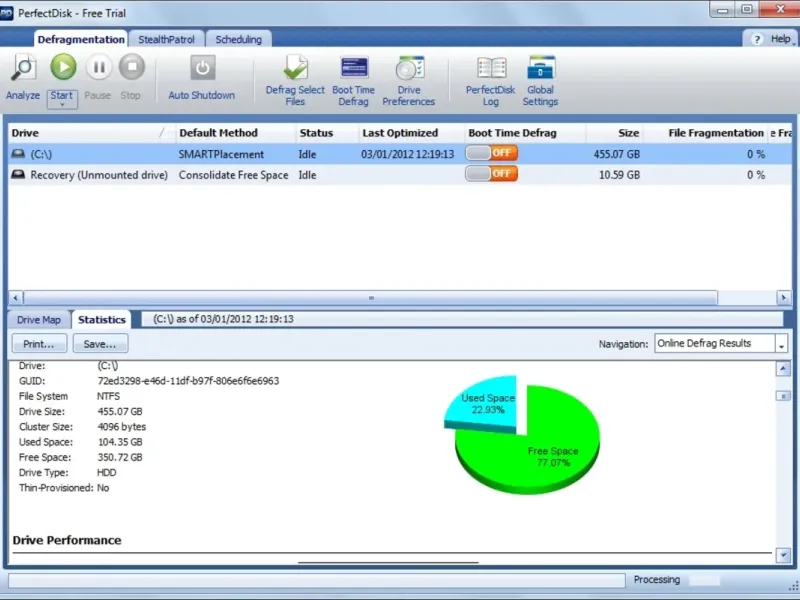Image resolution: width=800 pixels, height=600 pixels.
Task: Click the Cluster Size 4096 bytes value
Action: point(121,427)
